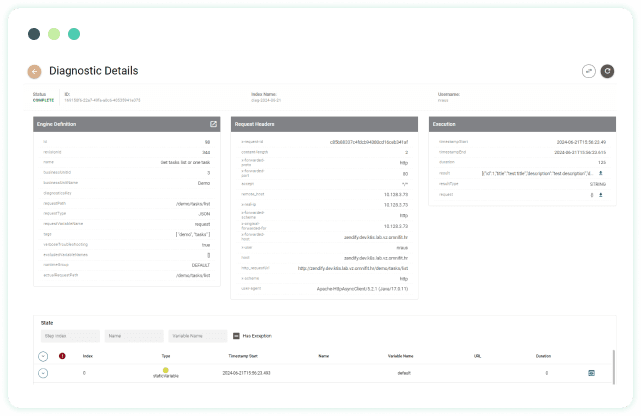The height and width of the screenshot is (416, 641).
Task: Expand all rows in State table
Action: [x=43, y=356]
